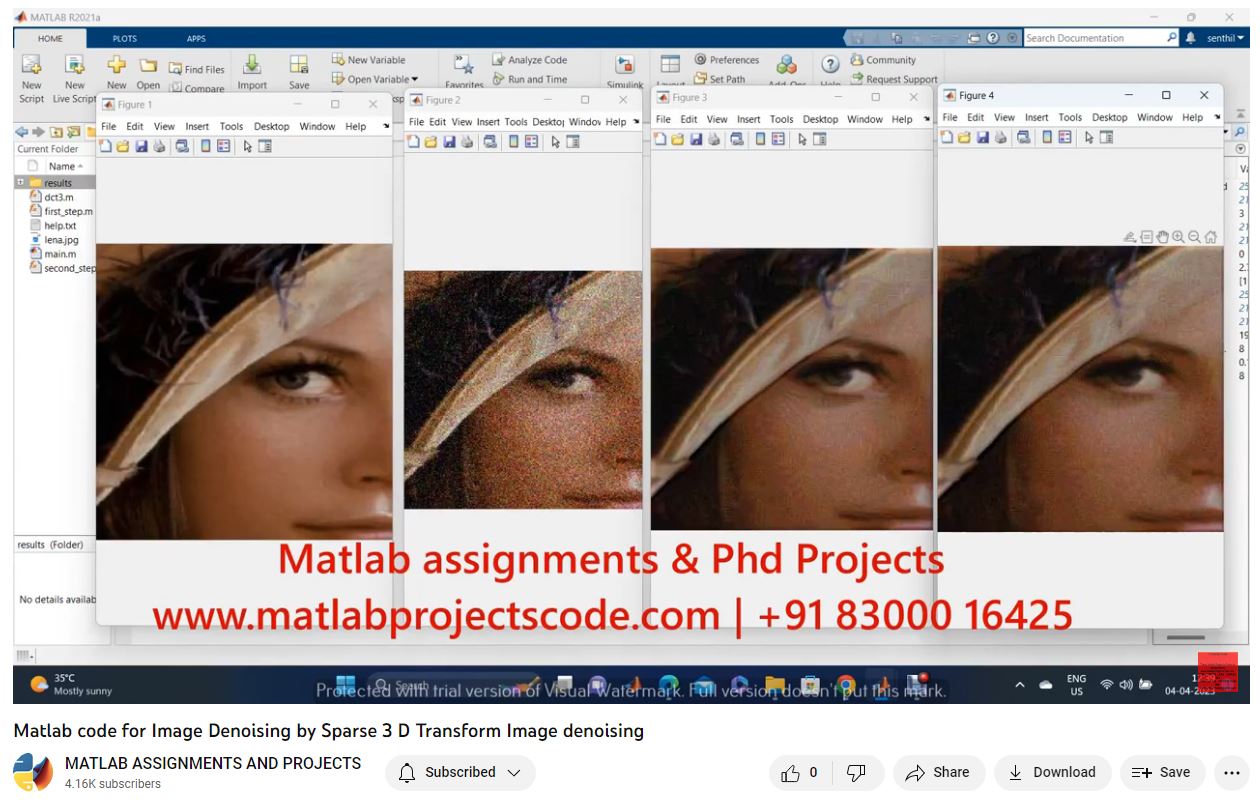The width and height of the screenshot is (1260, 804).
Task: Click the notification bell in MATLAB title strip
Action: pos(1190,38)
